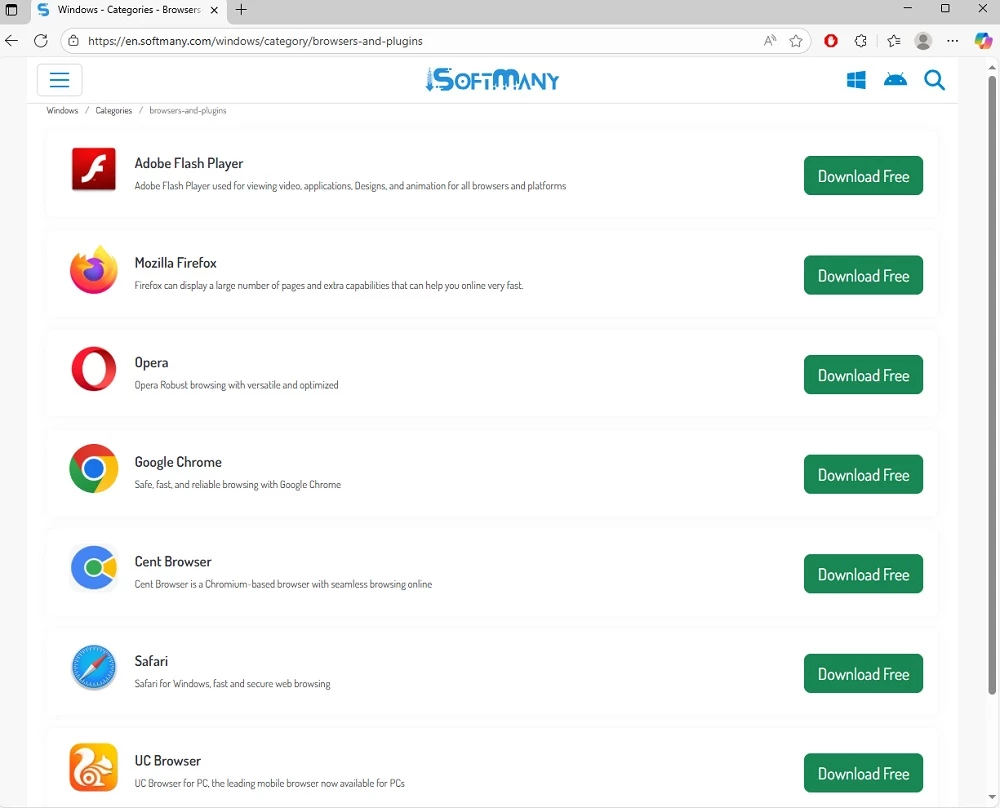Open the Google Chrome title link
1000x808 pixels.
click(x=178, y=462)
